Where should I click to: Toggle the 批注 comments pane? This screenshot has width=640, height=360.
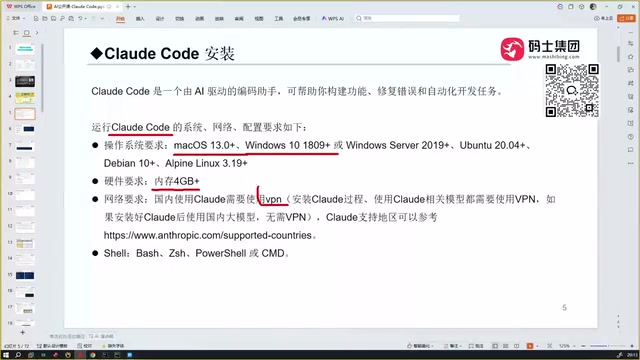[476, 346]
